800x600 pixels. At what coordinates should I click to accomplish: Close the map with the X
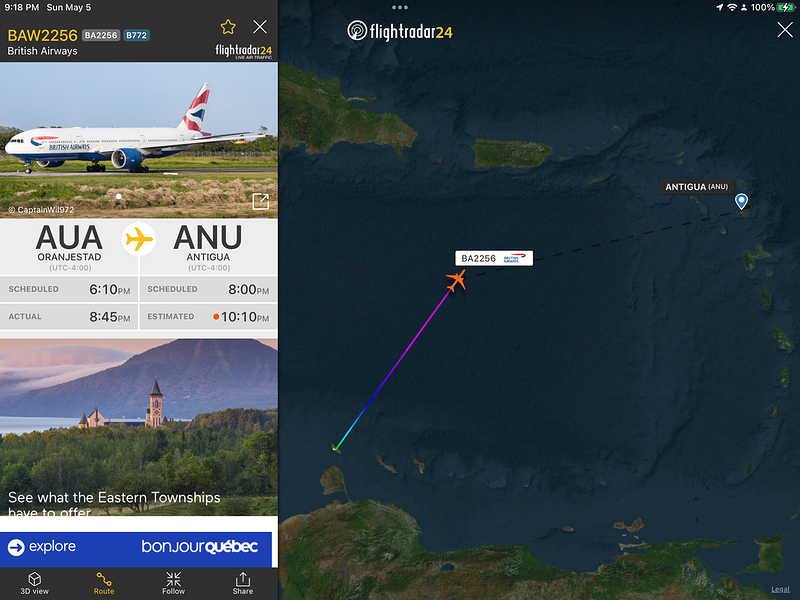tap(785, 30)
